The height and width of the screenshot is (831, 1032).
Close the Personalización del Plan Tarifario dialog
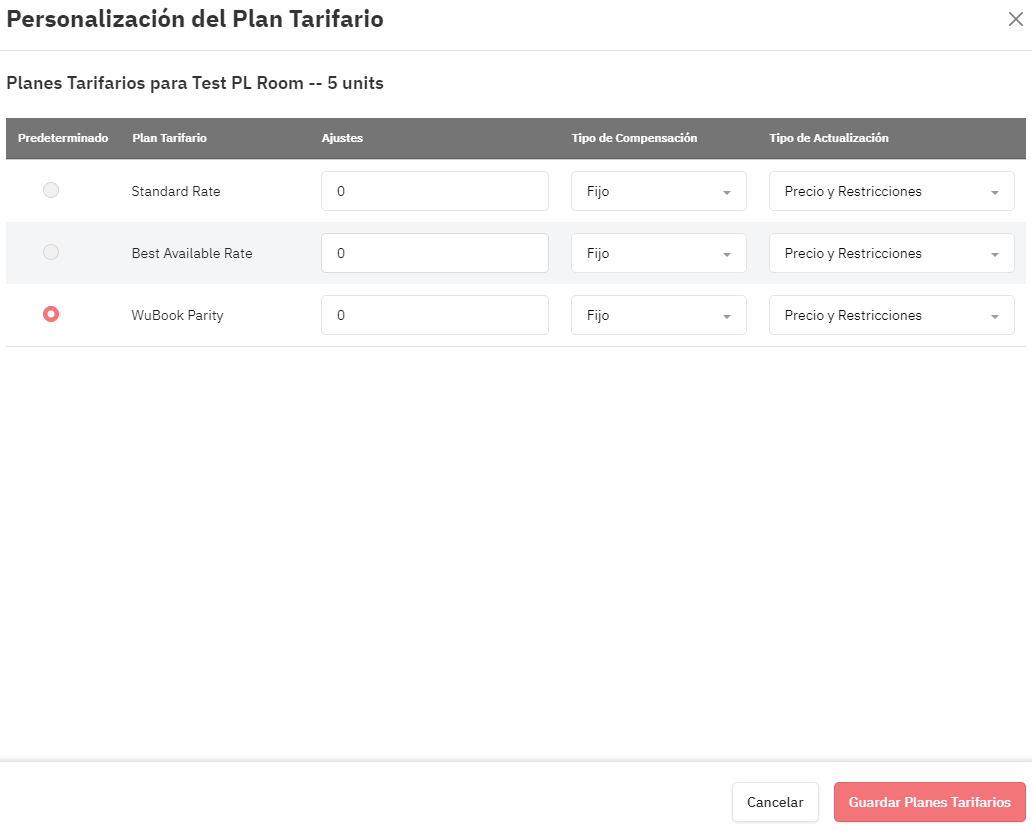click(x=1016, y=19)
